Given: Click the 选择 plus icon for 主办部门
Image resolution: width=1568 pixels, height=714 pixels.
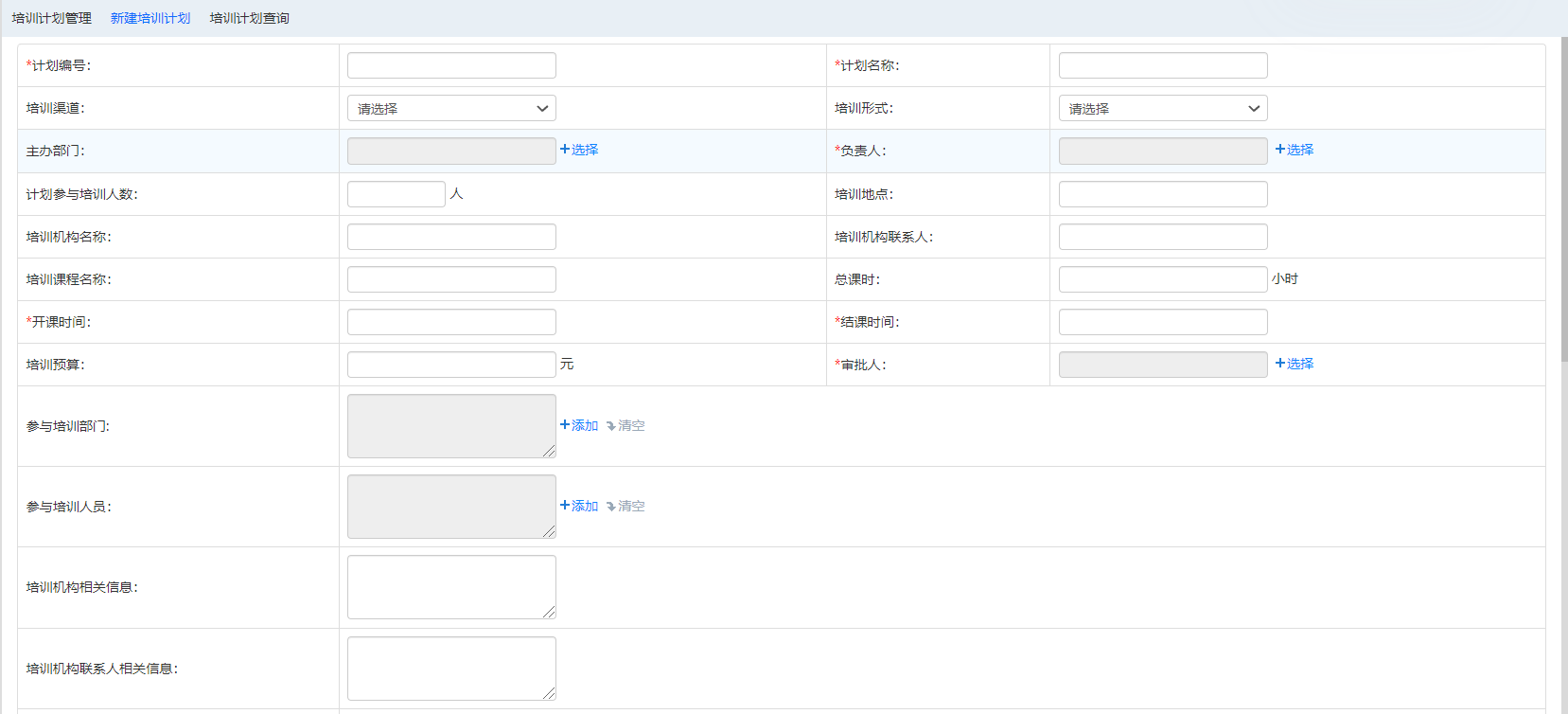Looking at the screenshot, I should coord(565,150).
